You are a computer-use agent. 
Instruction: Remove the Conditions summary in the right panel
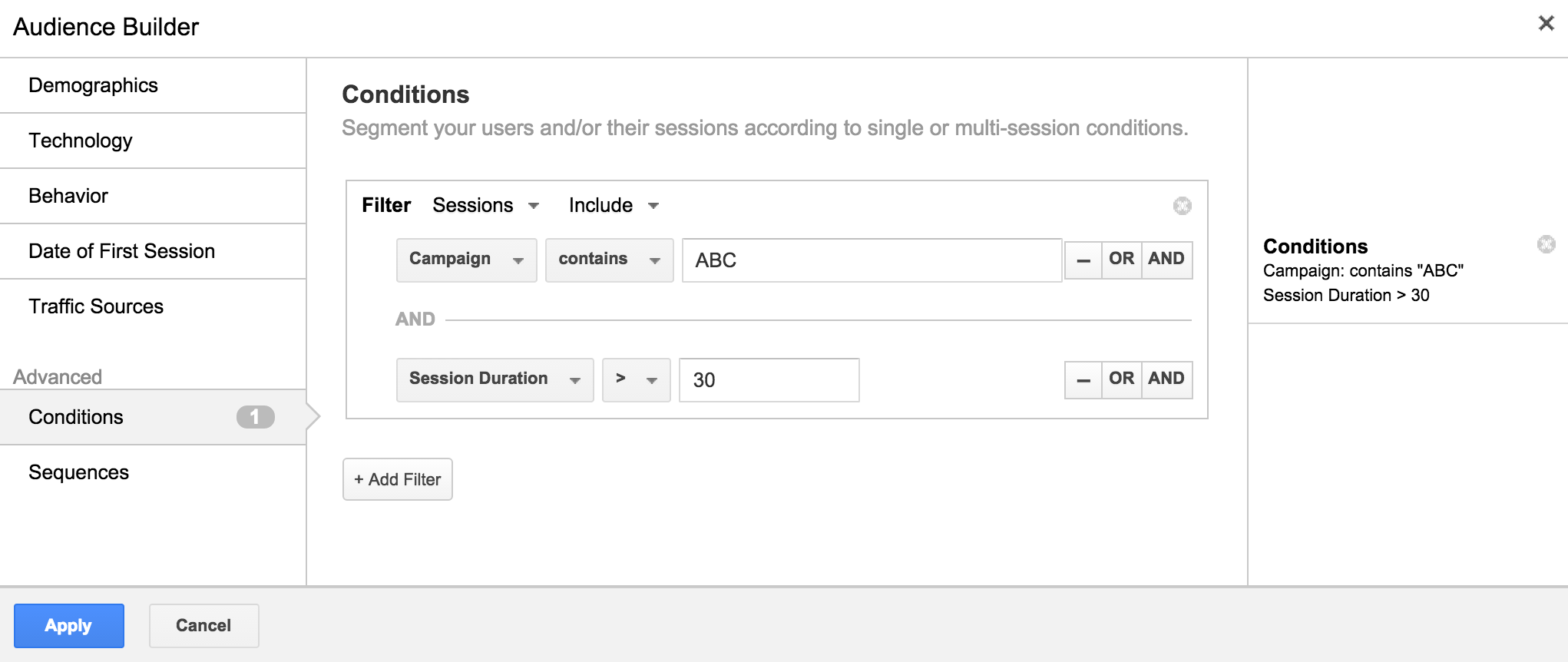(x=1546, y=244)
